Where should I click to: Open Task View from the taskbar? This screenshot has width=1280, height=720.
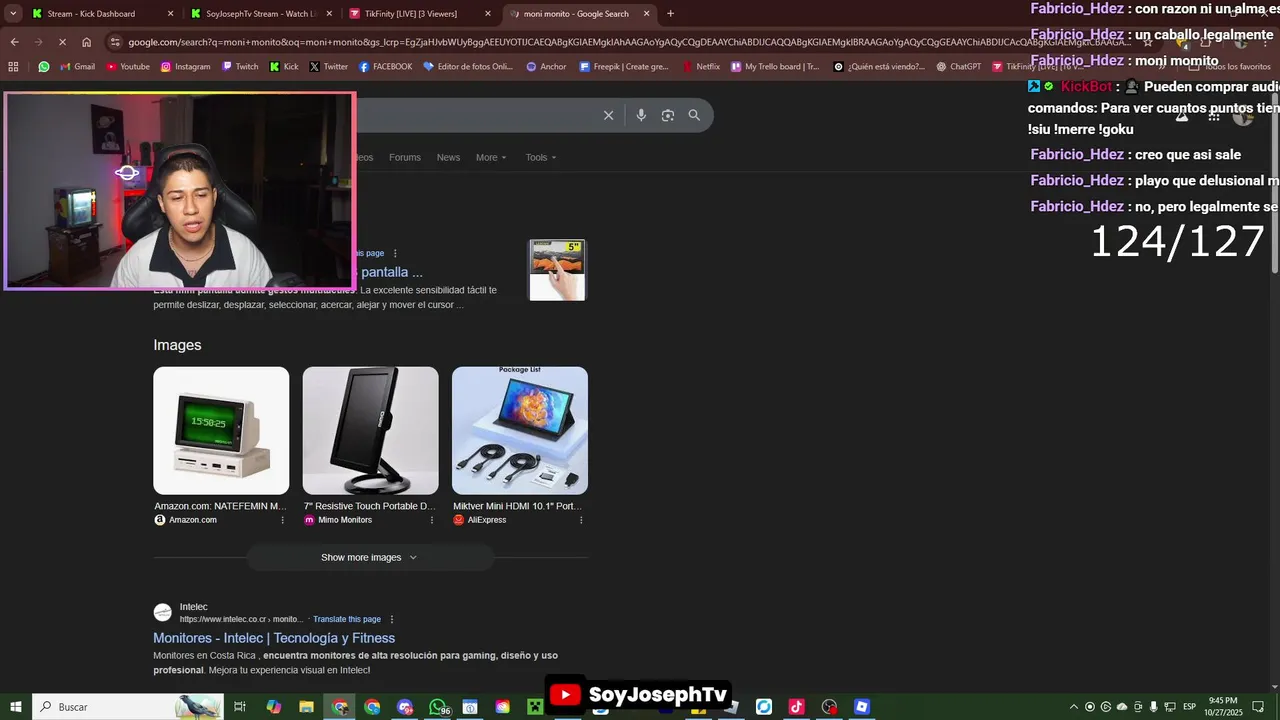(240, 707)
